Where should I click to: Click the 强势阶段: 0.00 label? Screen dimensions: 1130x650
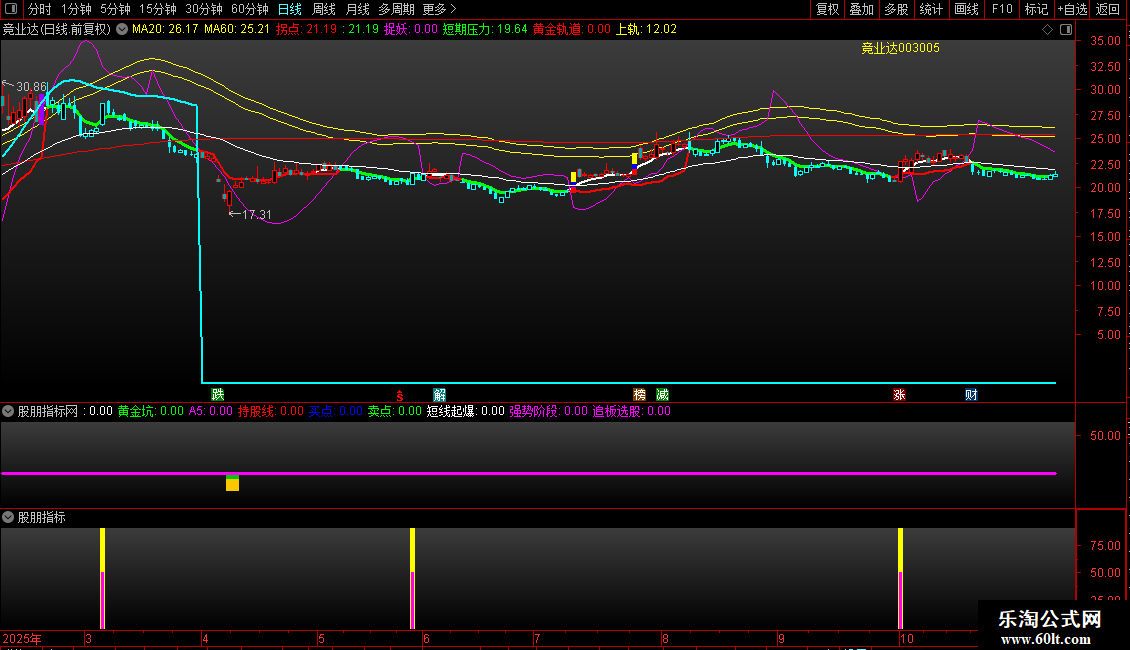coord(548,411)
